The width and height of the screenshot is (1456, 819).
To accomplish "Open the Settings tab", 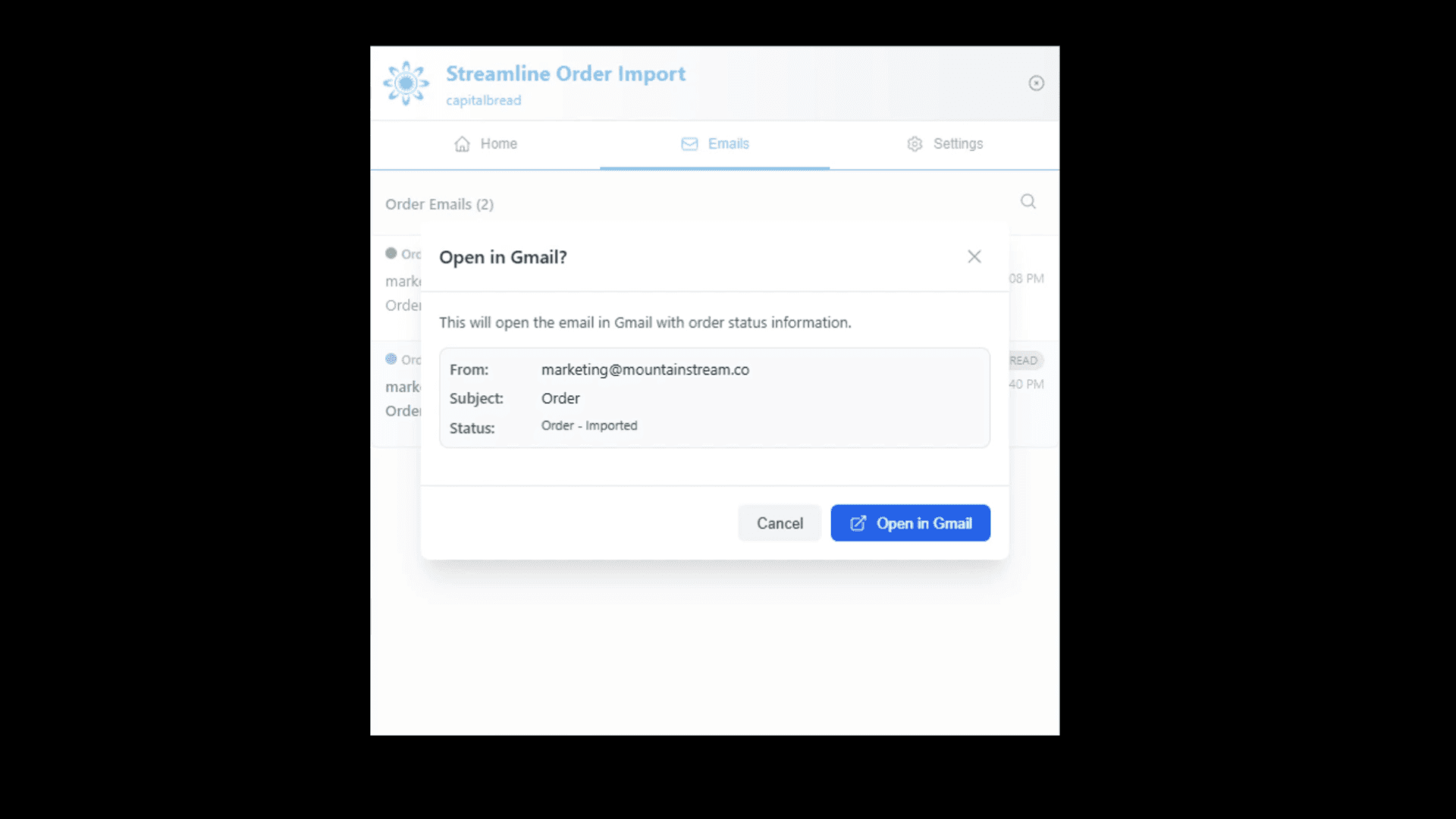I will point(945,144).
